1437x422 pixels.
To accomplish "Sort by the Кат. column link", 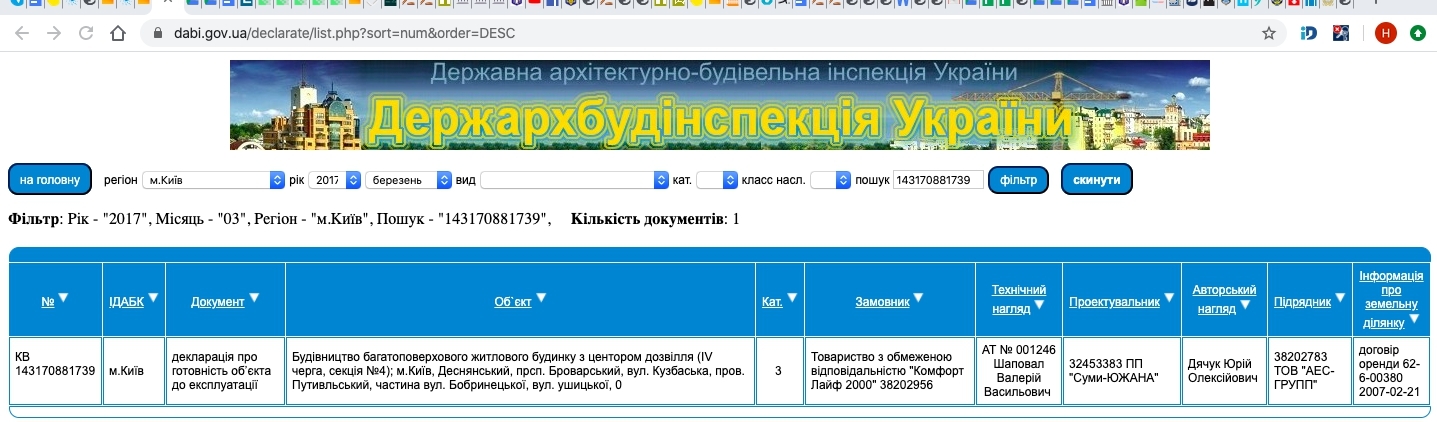I will 772,301.
